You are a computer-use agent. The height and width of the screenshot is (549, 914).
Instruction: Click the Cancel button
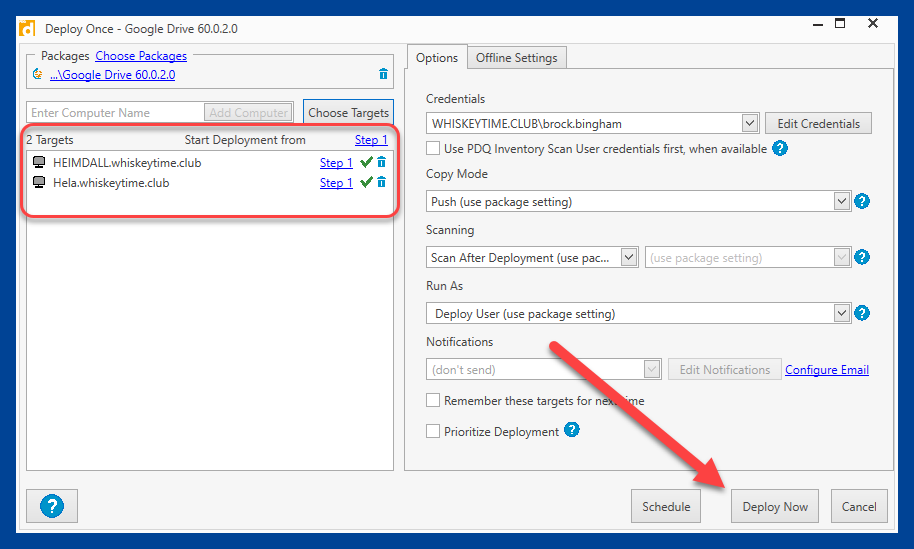(x=859, y=506)
